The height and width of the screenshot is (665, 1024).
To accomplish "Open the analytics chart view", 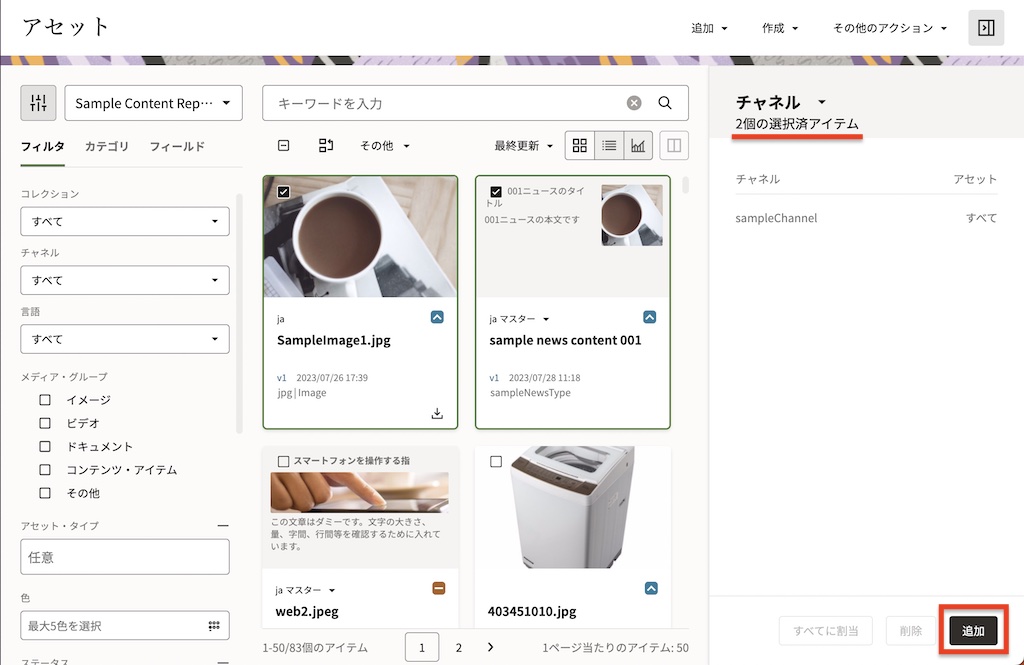I will [x=638, y=146].
